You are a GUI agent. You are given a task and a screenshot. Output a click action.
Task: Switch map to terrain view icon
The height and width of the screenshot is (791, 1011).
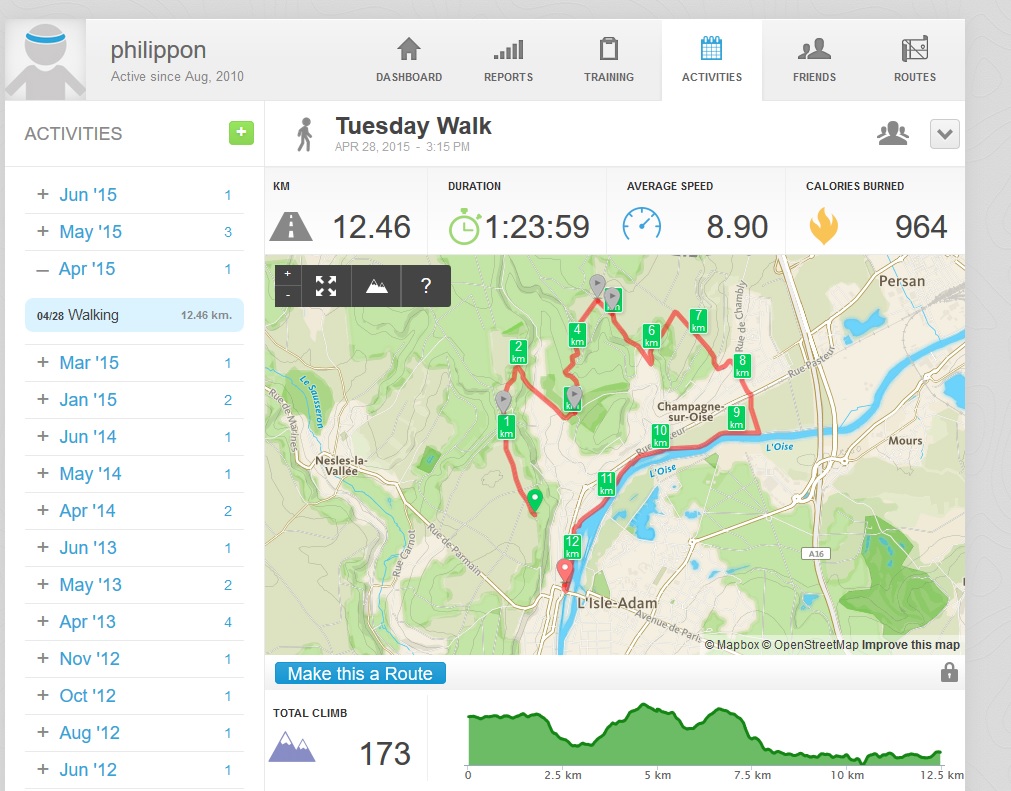(x=376, y=286)
